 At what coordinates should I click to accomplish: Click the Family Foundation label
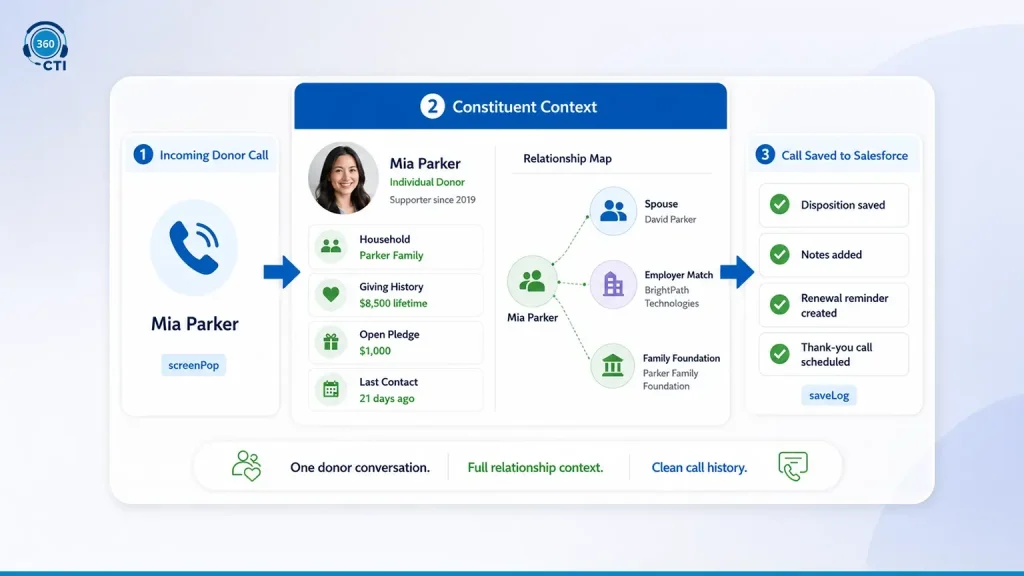pyautogui.click(x=681, y=358)
